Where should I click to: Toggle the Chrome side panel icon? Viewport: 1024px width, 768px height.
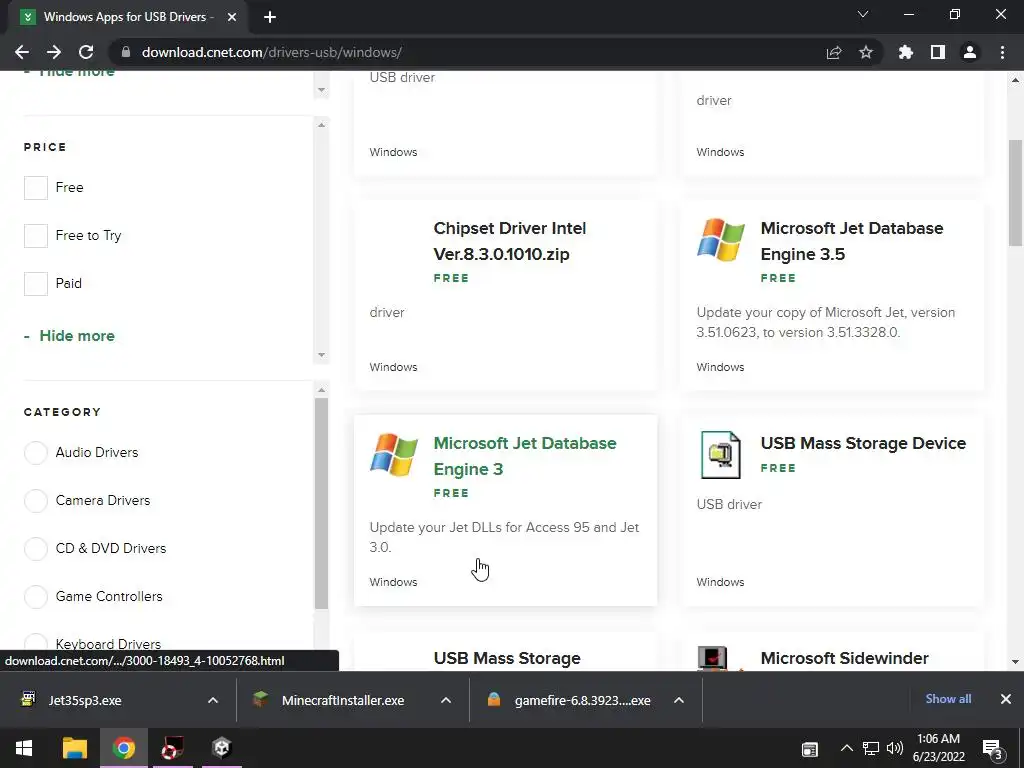coord(938,52)
